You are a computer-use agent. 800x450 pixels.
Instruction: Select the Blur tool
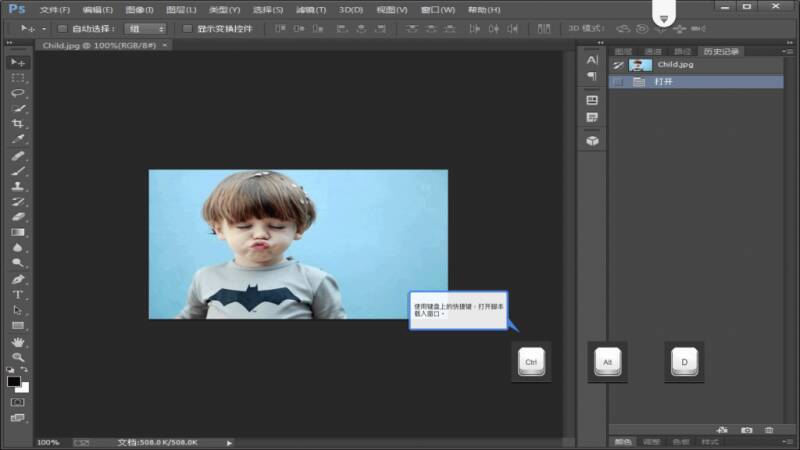(x=18, y=247)
